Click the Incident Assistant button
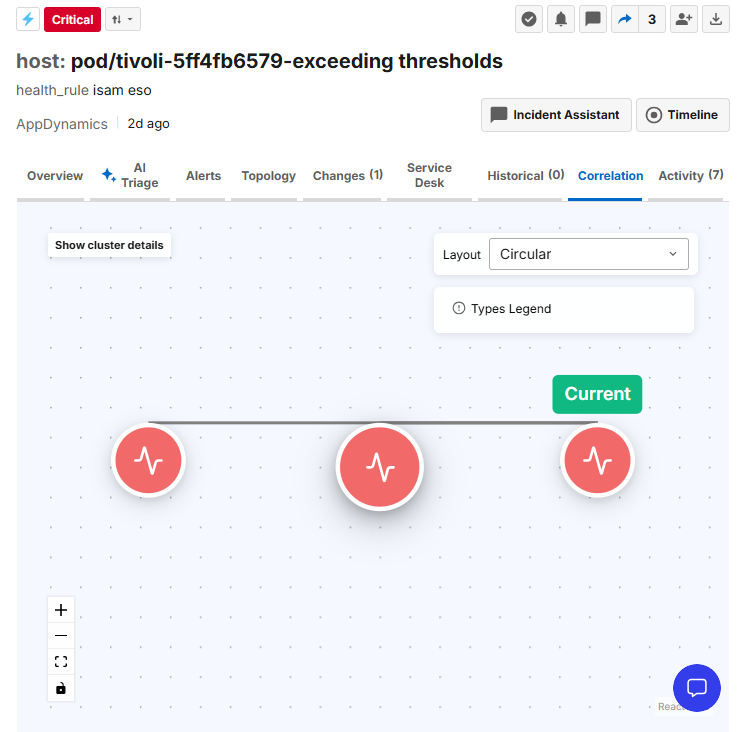 [556, 115]
